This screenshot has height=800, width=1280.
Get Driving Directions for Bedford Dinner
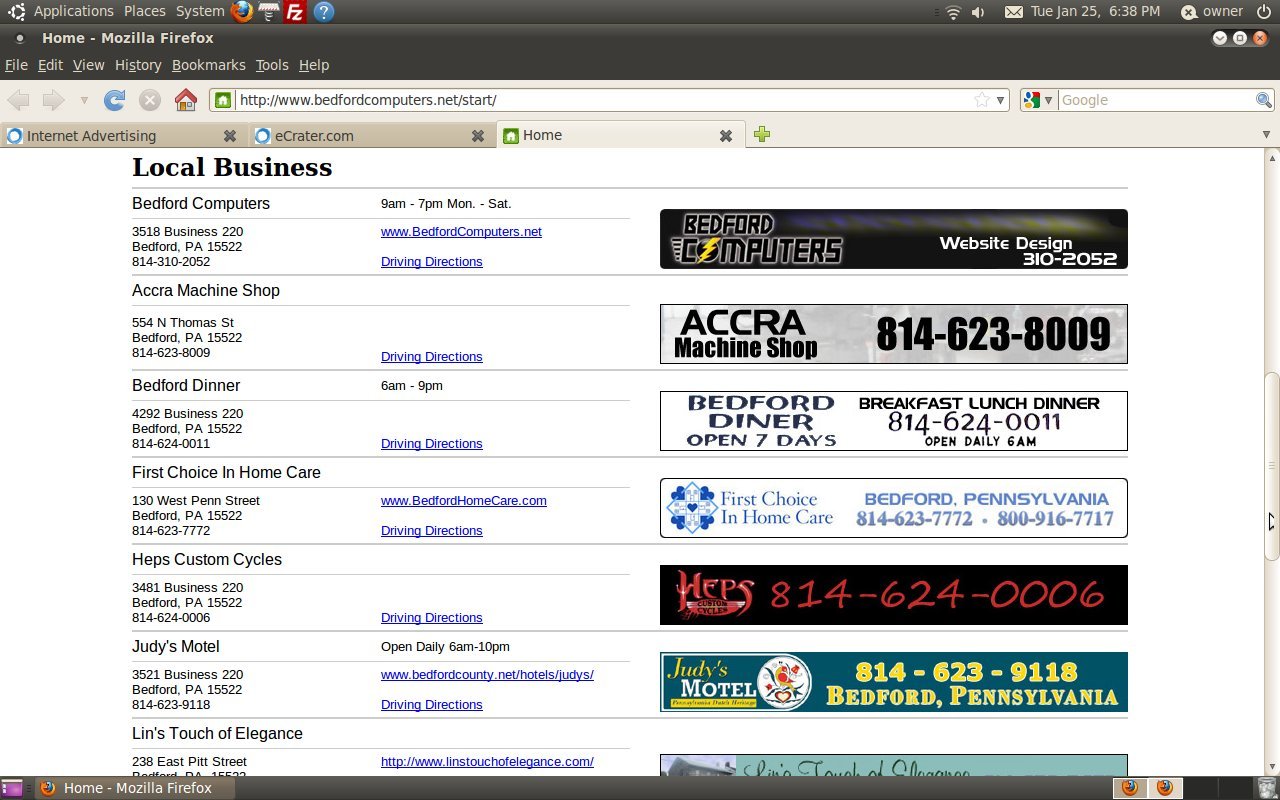(x=432, y=444)
